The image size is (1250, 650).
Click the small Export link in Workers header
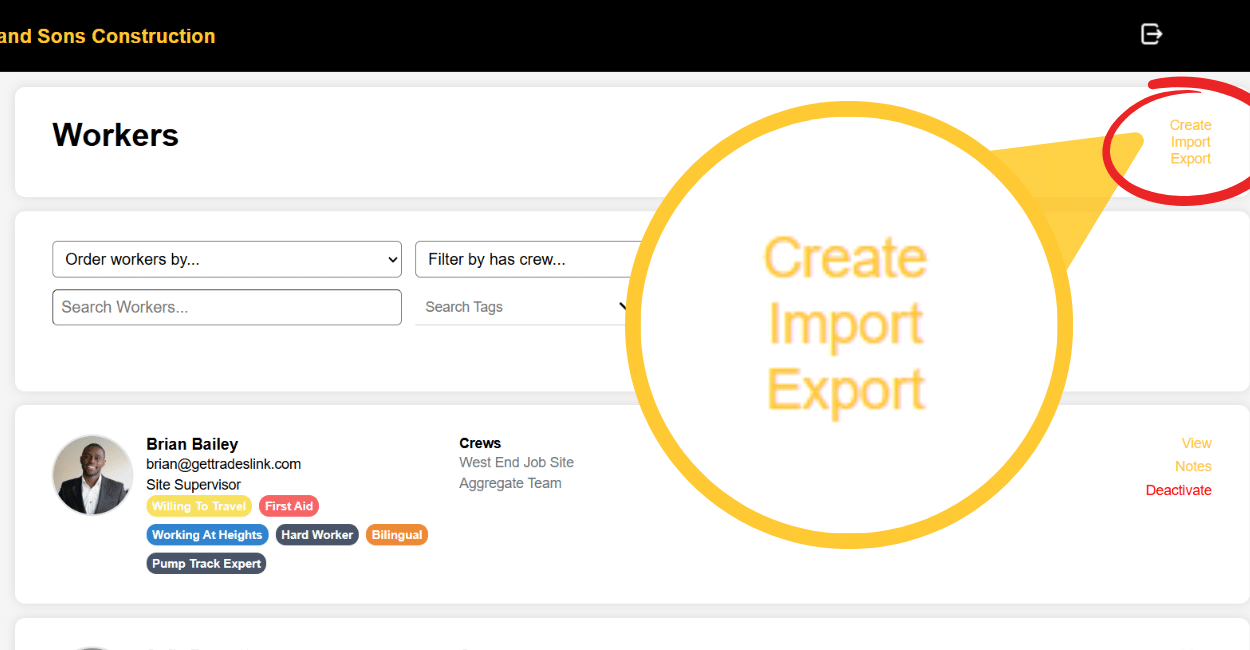pyautogui.click(x=1191, y=159)
